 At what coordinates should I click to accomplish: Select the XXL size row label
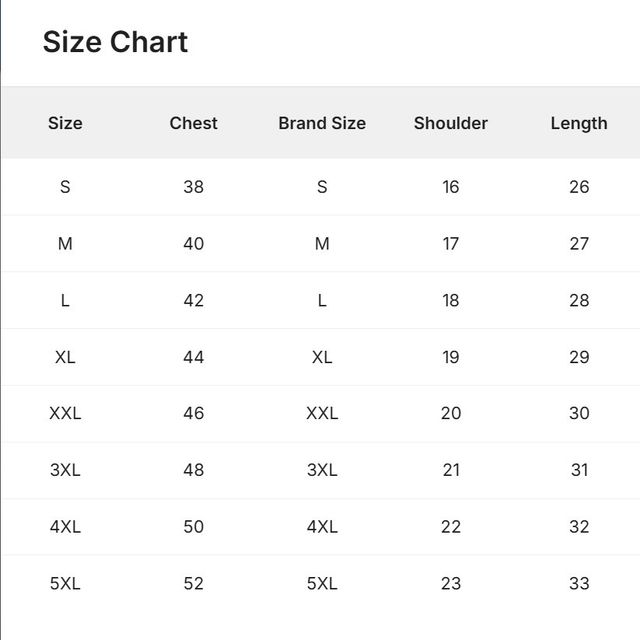click(65, 413)
